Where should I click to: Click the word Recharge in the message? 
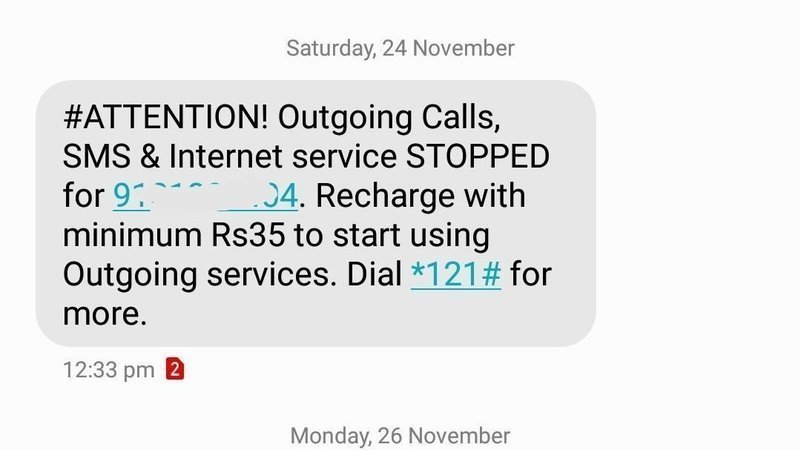click(385, 197)
